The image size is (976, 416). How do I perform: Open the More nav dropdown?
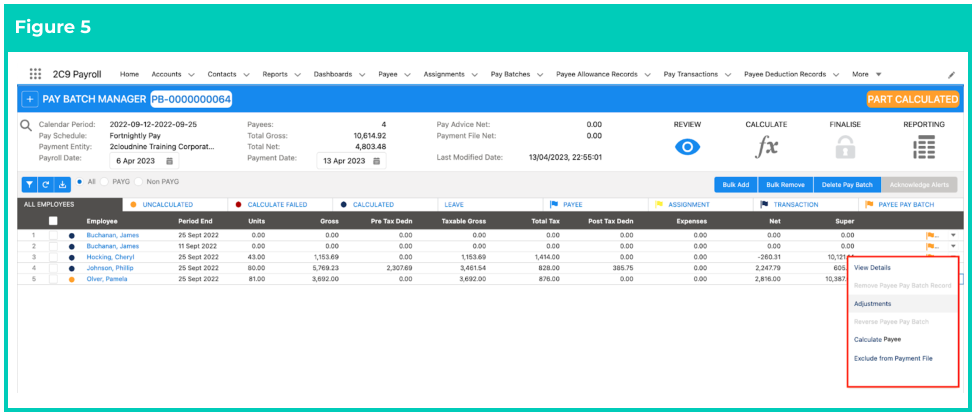click(x=866, y=74)
